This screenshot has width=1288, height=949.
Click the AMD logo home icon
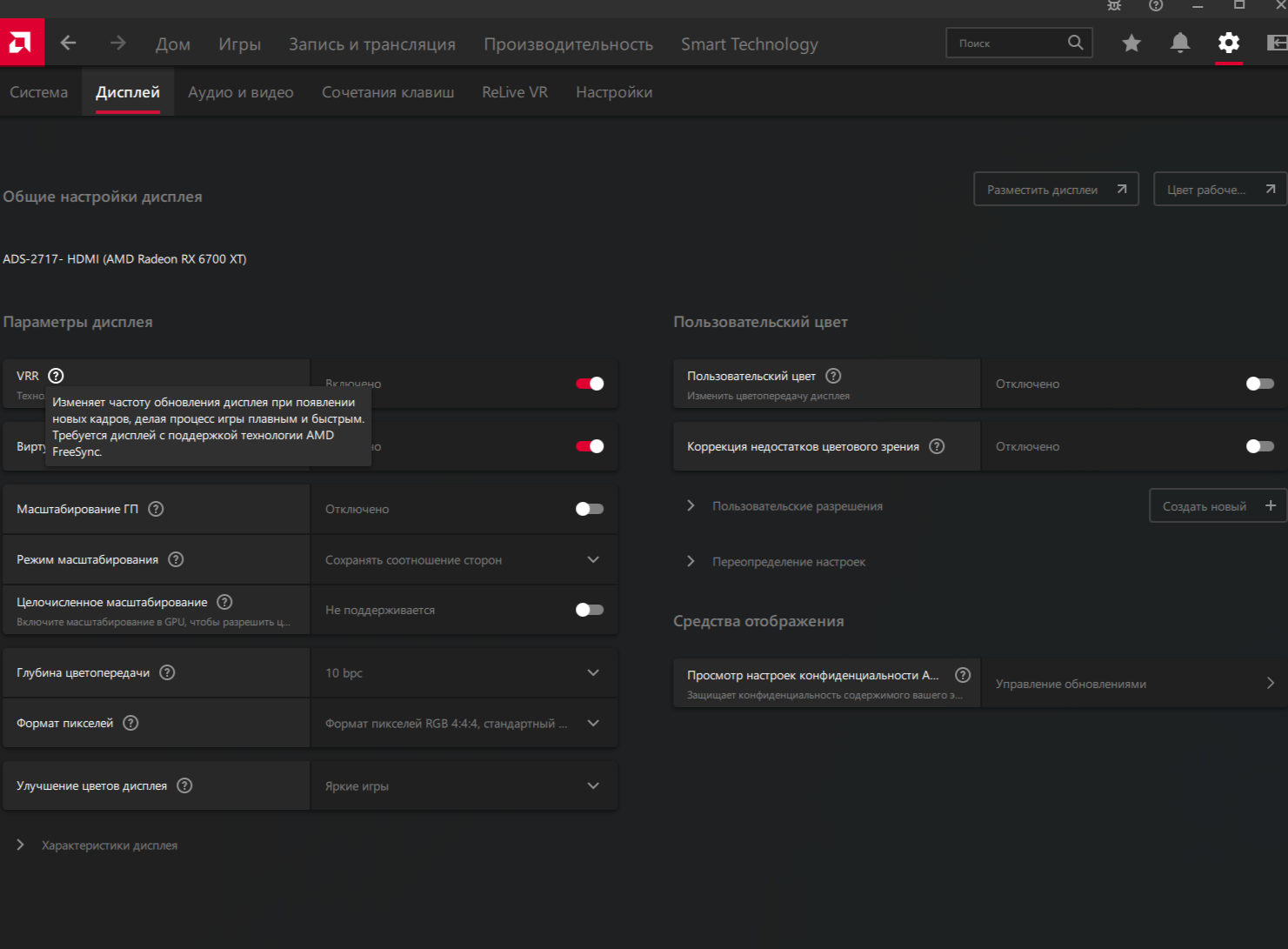(x=21, y=42)
